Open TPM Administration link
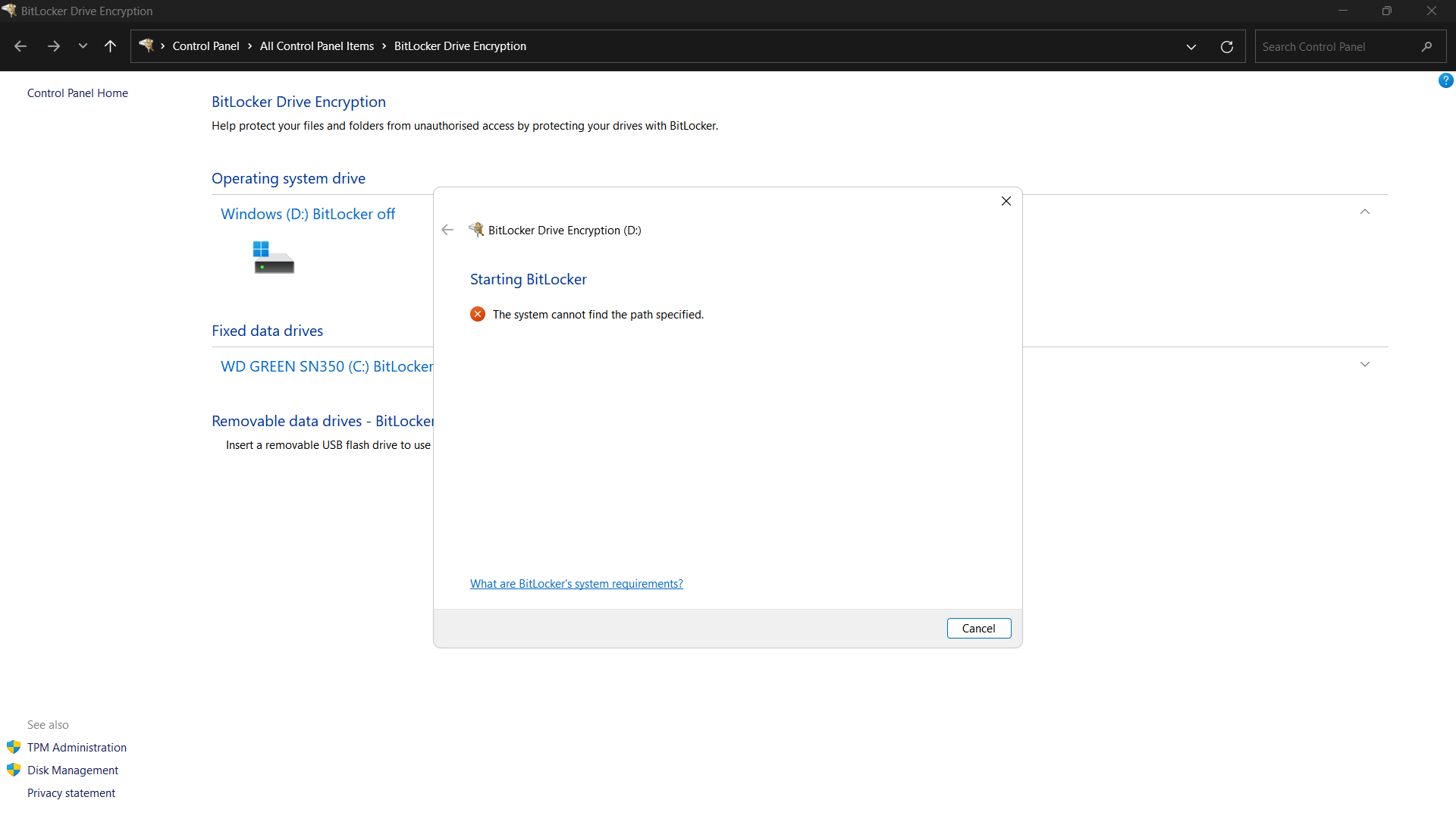The width and height of the screenshot is (1456, 819). pyautogui.click(x=77, y=748)
